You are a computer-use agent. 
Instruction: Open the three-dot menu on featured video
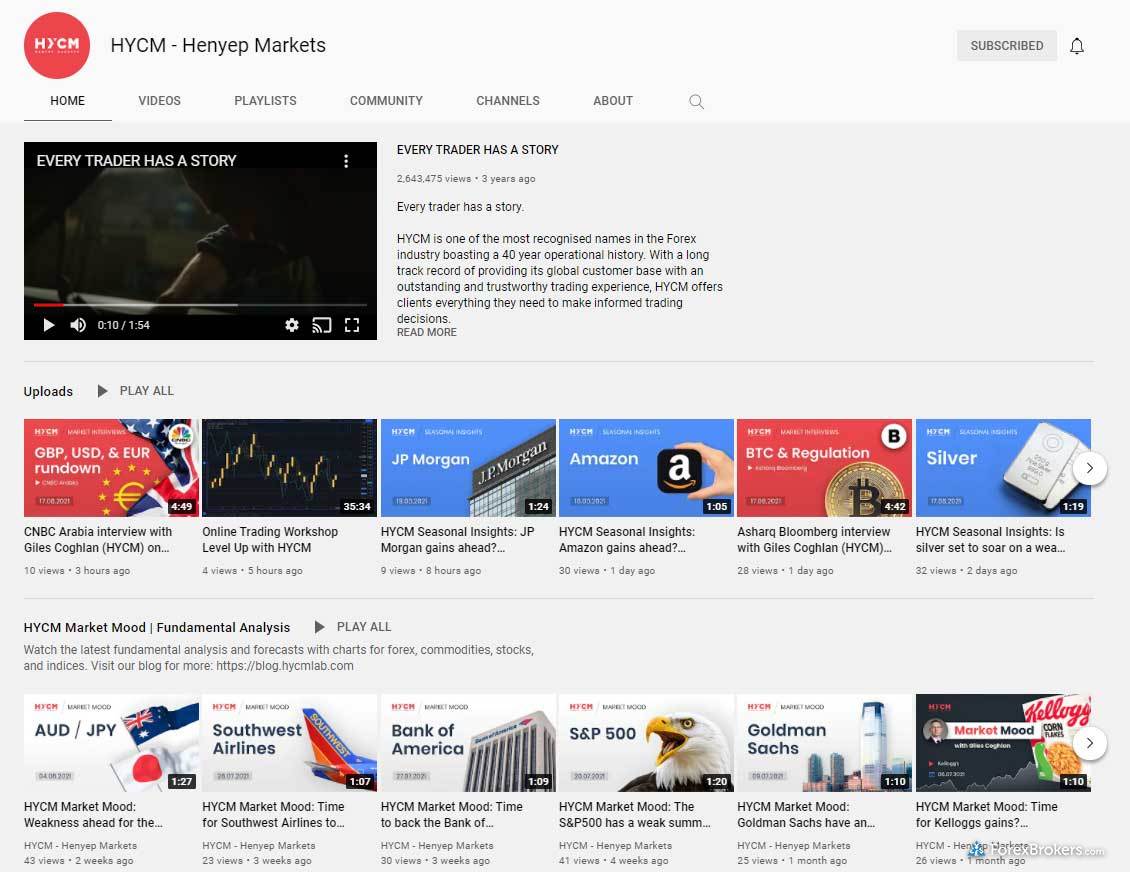pos(346,161)
